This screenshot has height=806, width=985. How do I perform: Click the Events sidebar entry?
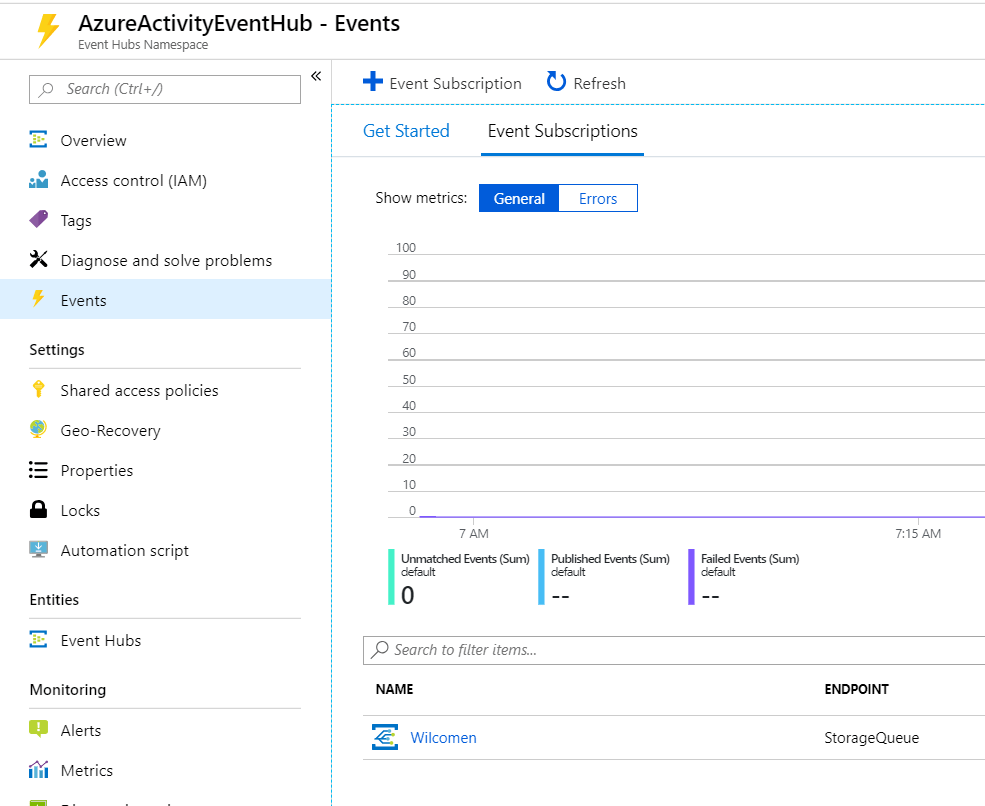point(84,299)
